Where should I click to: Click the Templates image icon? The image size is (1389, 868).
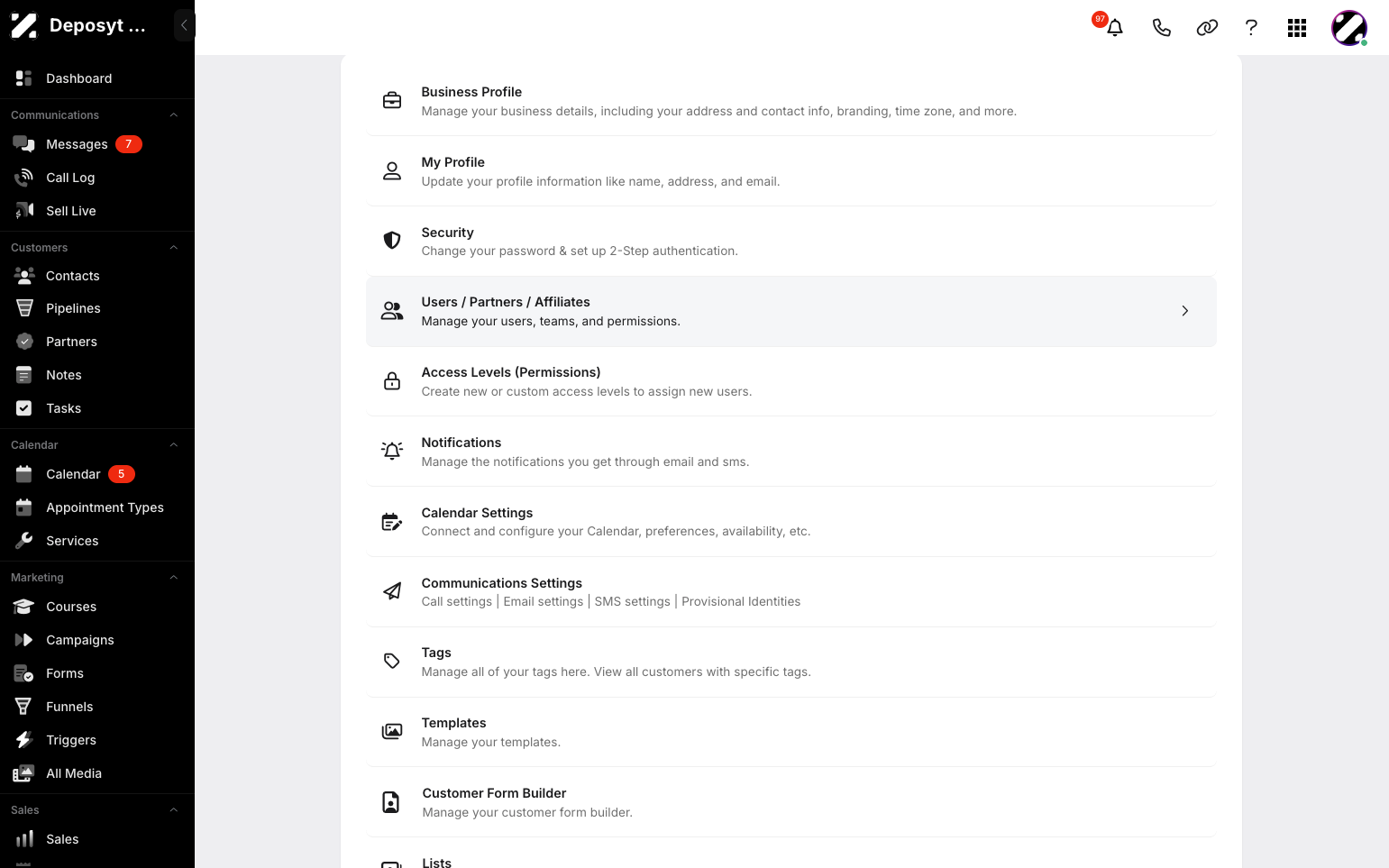(x=392, y=731)
